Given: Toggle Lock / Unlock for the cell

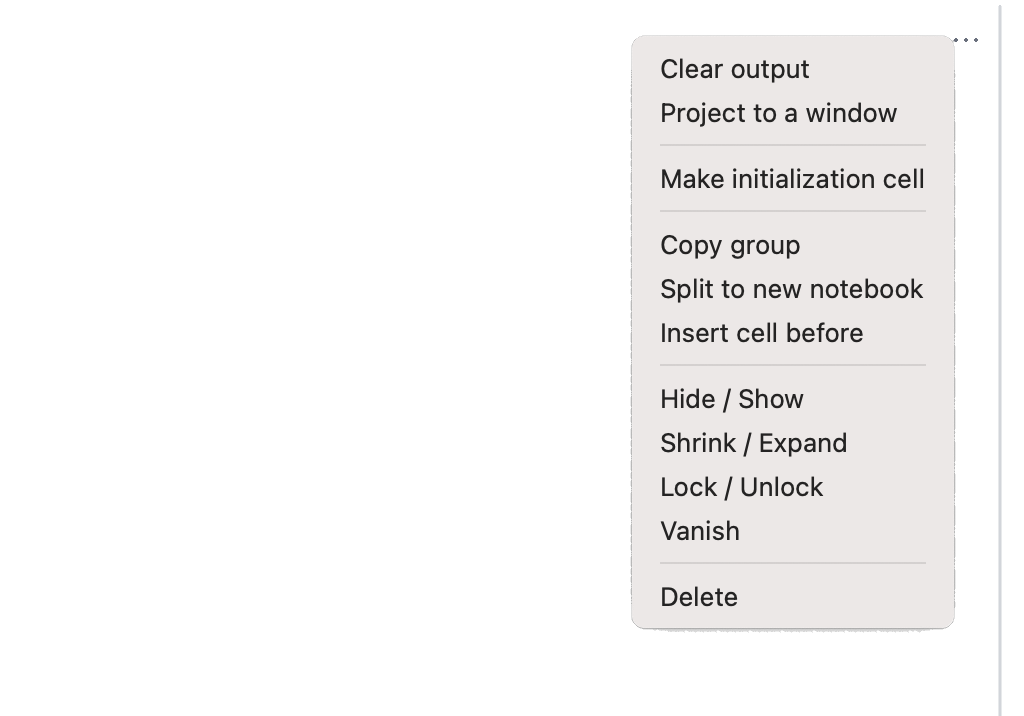Looking at the screenshot, I should (x=741, y=488).
